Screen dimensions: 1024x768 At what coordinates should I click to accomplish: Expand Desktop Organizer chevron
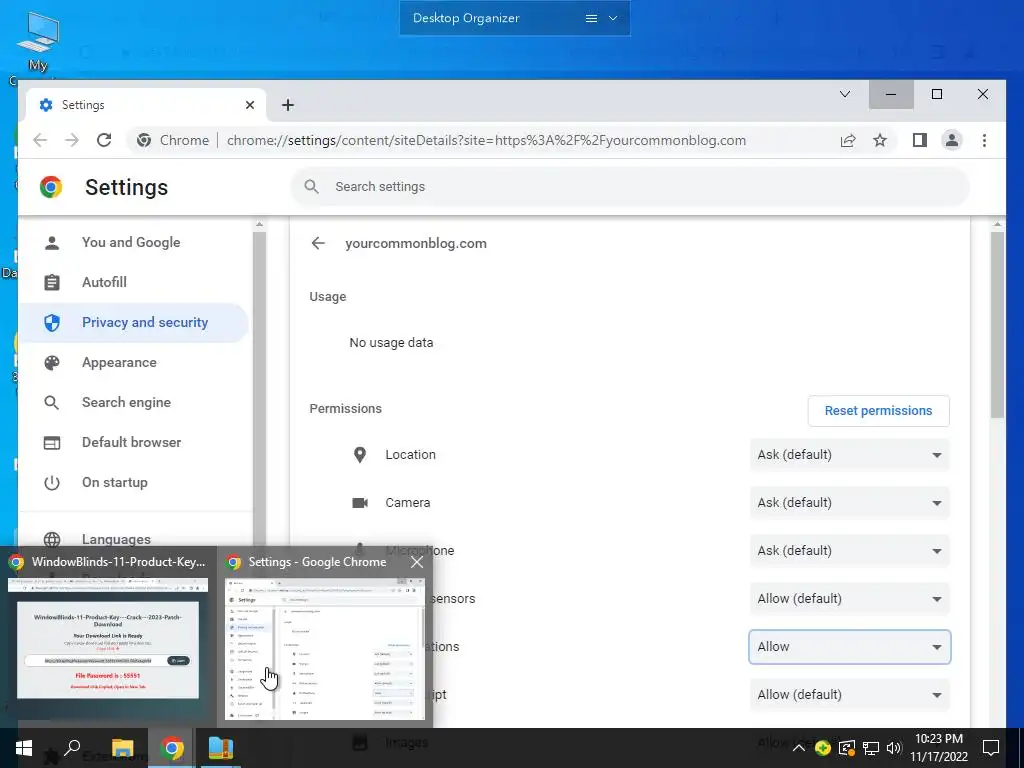(613, 18)
